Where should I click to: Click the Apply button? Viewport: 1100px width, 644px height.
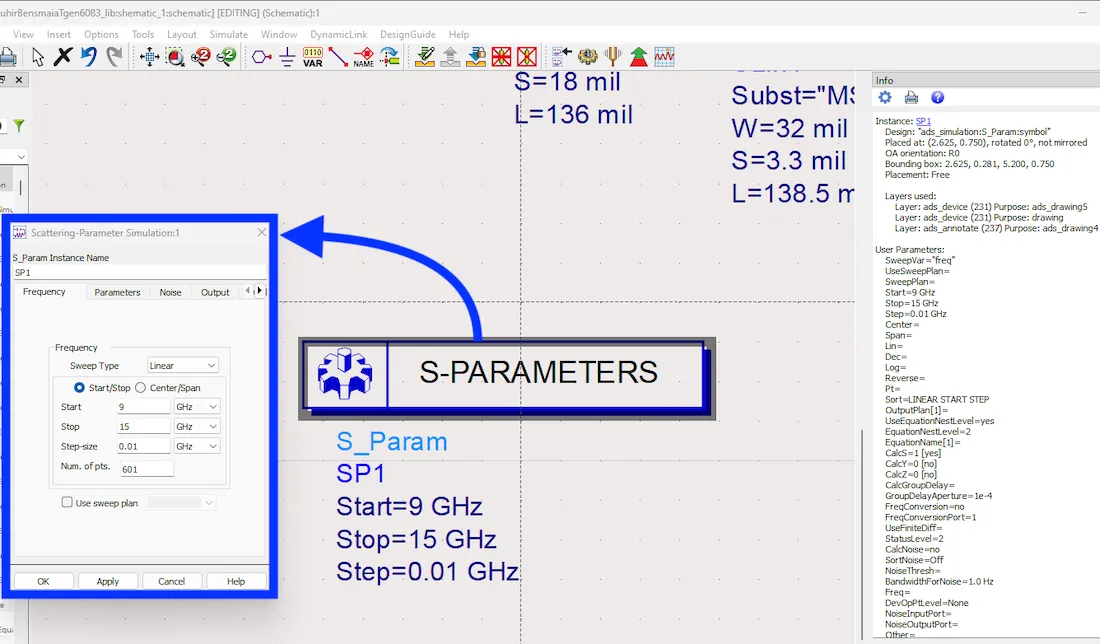click(x=108, y=582)
